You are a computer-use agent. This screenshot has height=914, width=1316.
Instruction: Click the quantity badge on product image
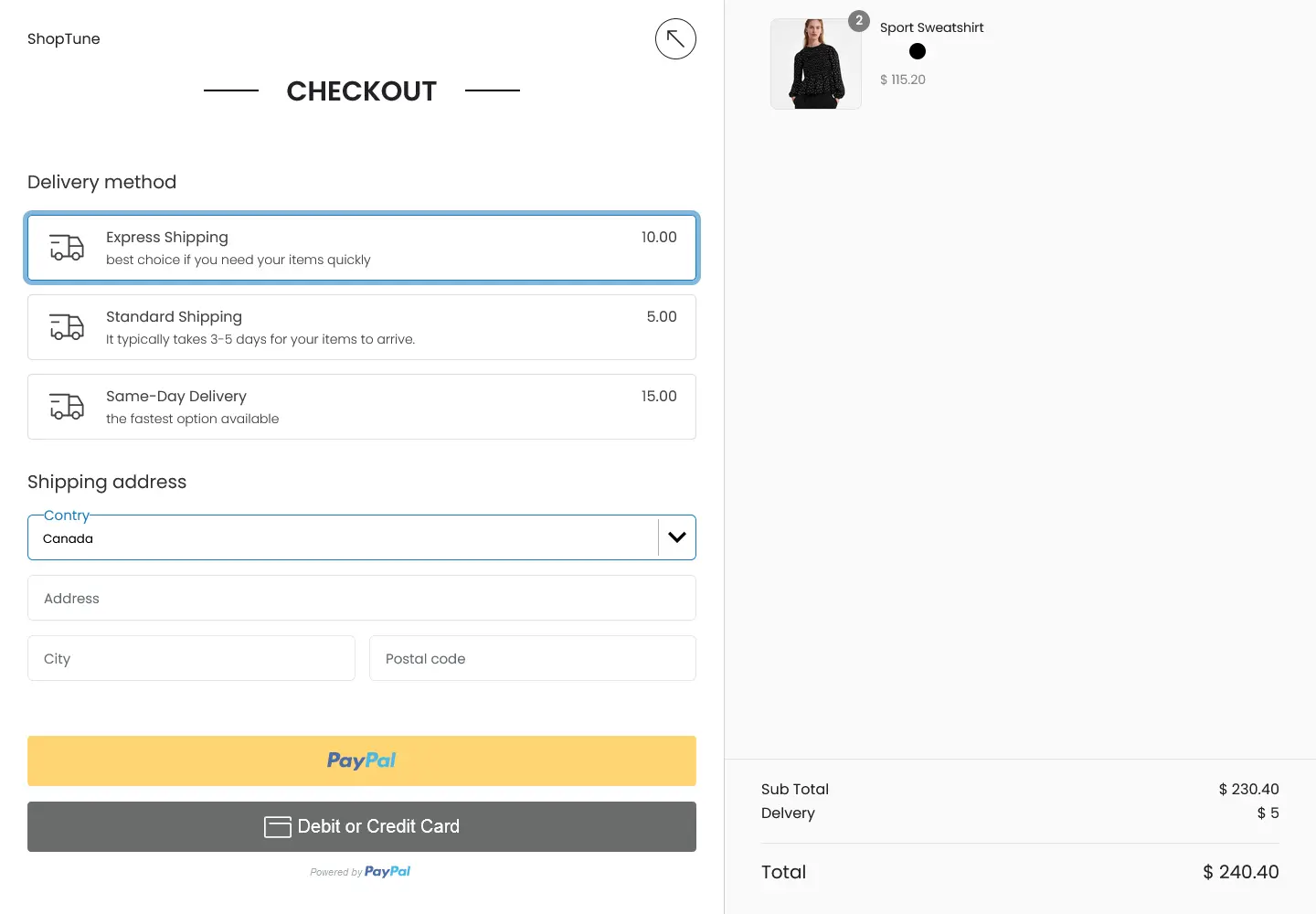[x=858, y=21]
